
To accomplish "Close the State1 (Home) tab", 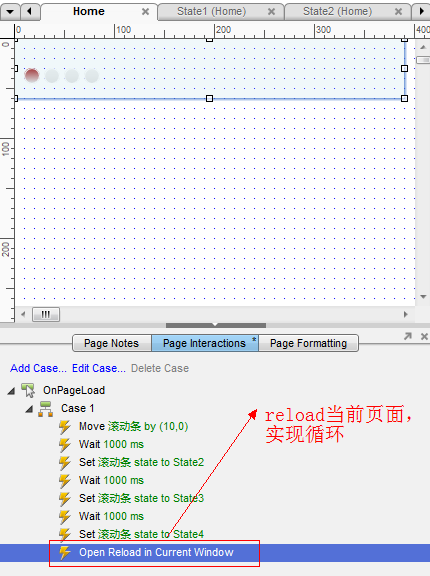I will [x=271, y=12].
